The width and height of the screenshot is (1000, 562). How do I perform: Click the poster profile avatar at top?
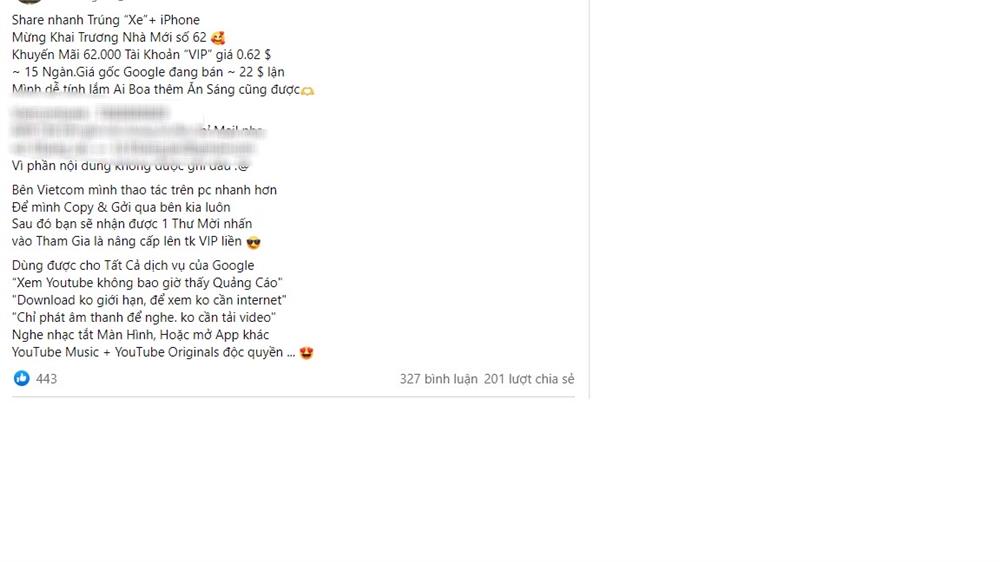click(29, 2)
